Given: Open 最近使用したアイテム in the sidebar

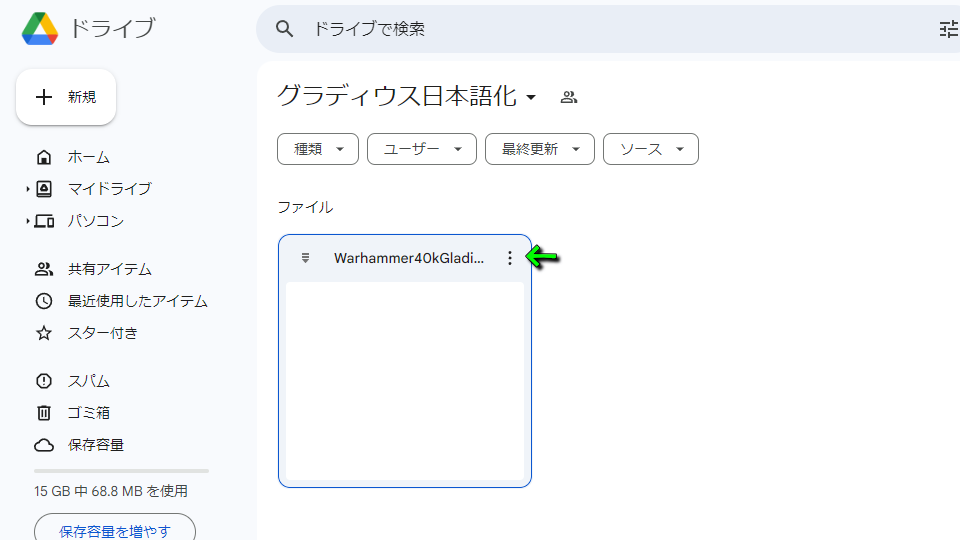Looking at the screenshot, I should 138,301.
